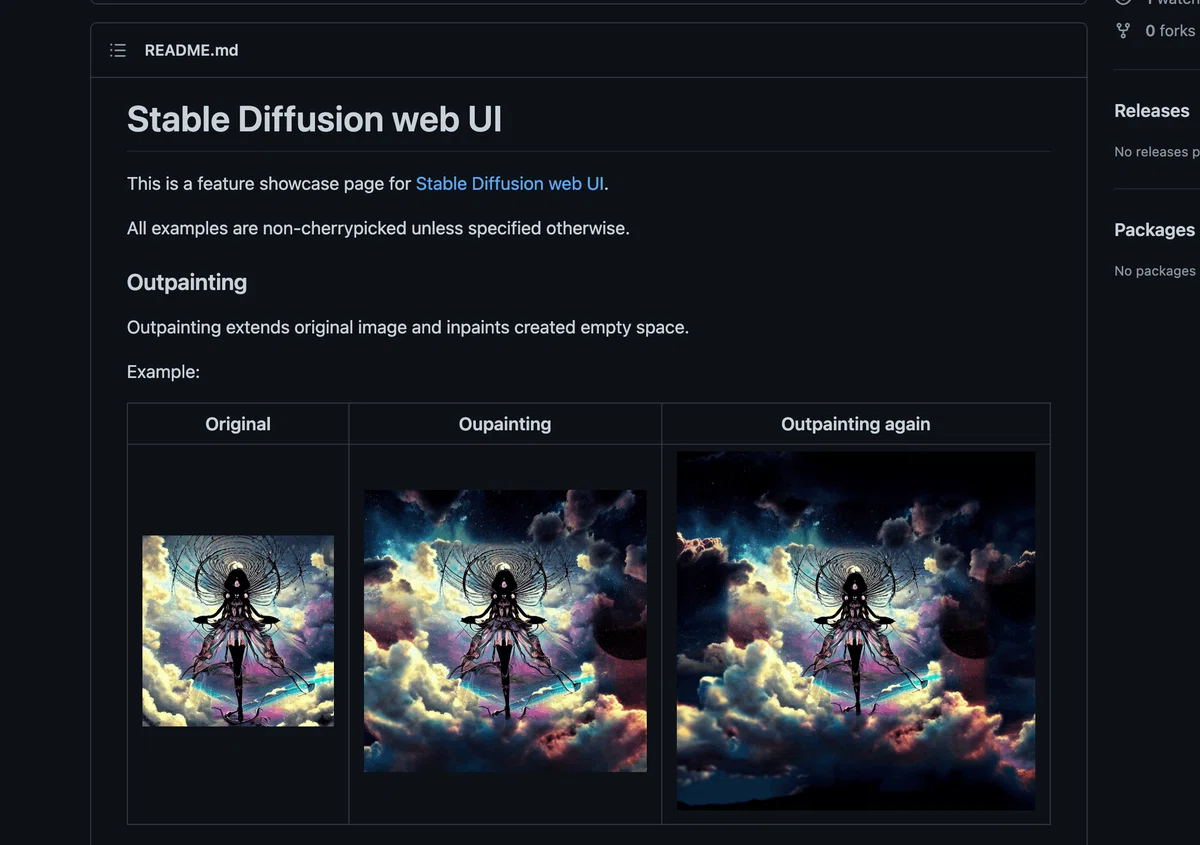Click the 'No releases' text

pyautogui.click(x=1156, y=152)
